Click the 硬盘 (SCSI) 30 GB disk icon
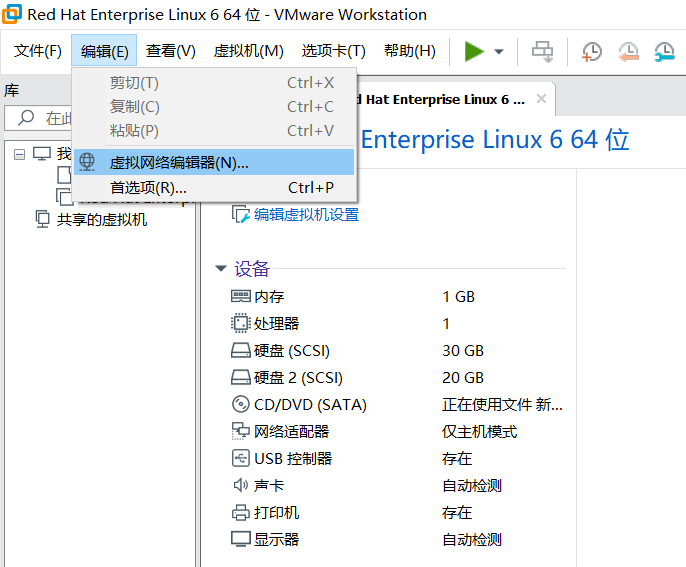The width and height of the screenshot is (686, 567). pyautogui.click(x=241, y=350)
